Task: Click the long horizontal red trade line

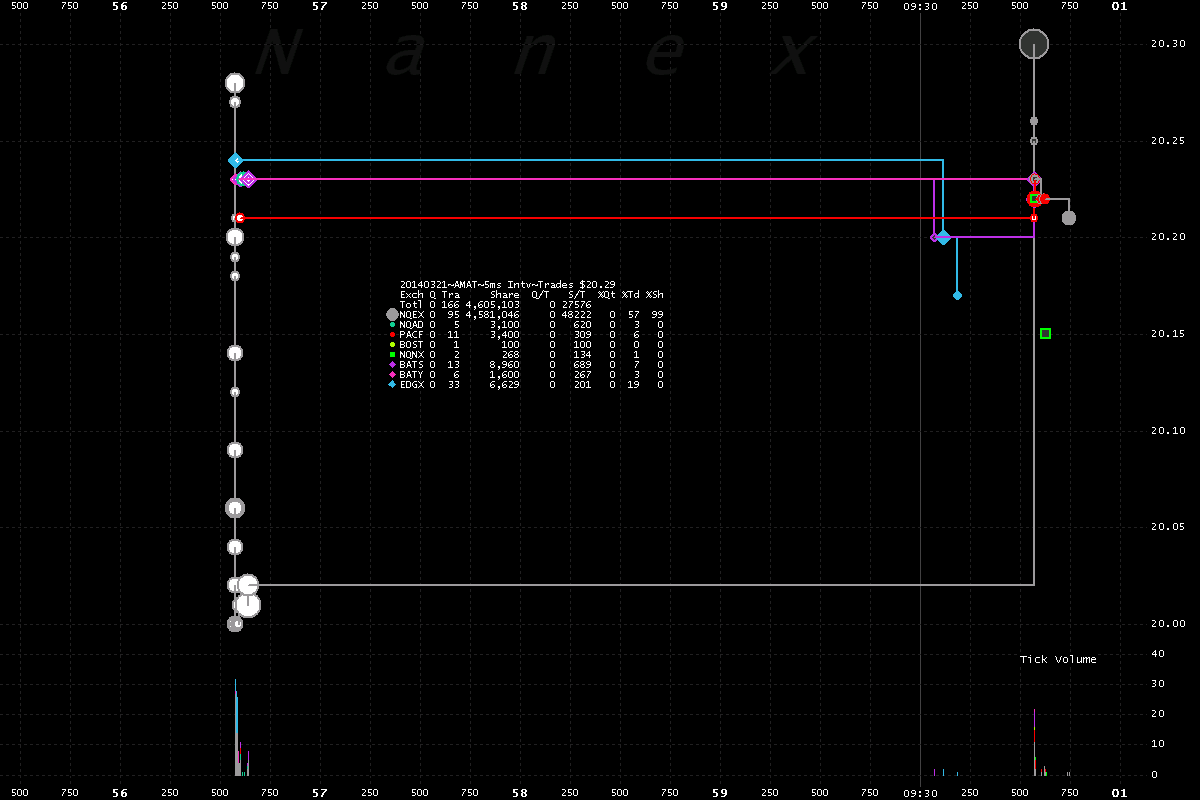Action: (x=636, y=218)
